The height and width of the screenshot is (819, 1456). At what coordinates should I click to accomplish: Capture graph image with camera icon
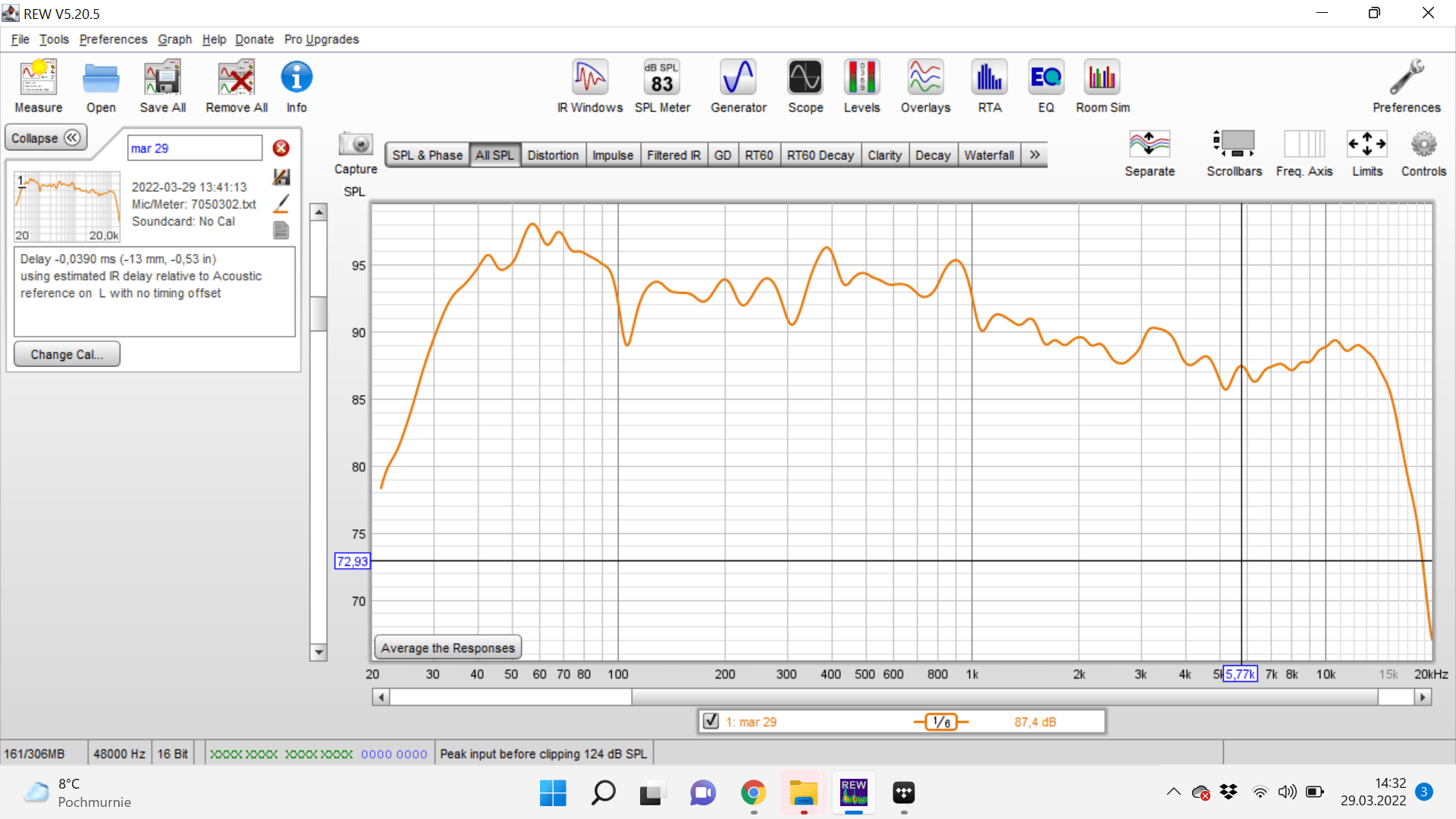(x=356, y=144)
